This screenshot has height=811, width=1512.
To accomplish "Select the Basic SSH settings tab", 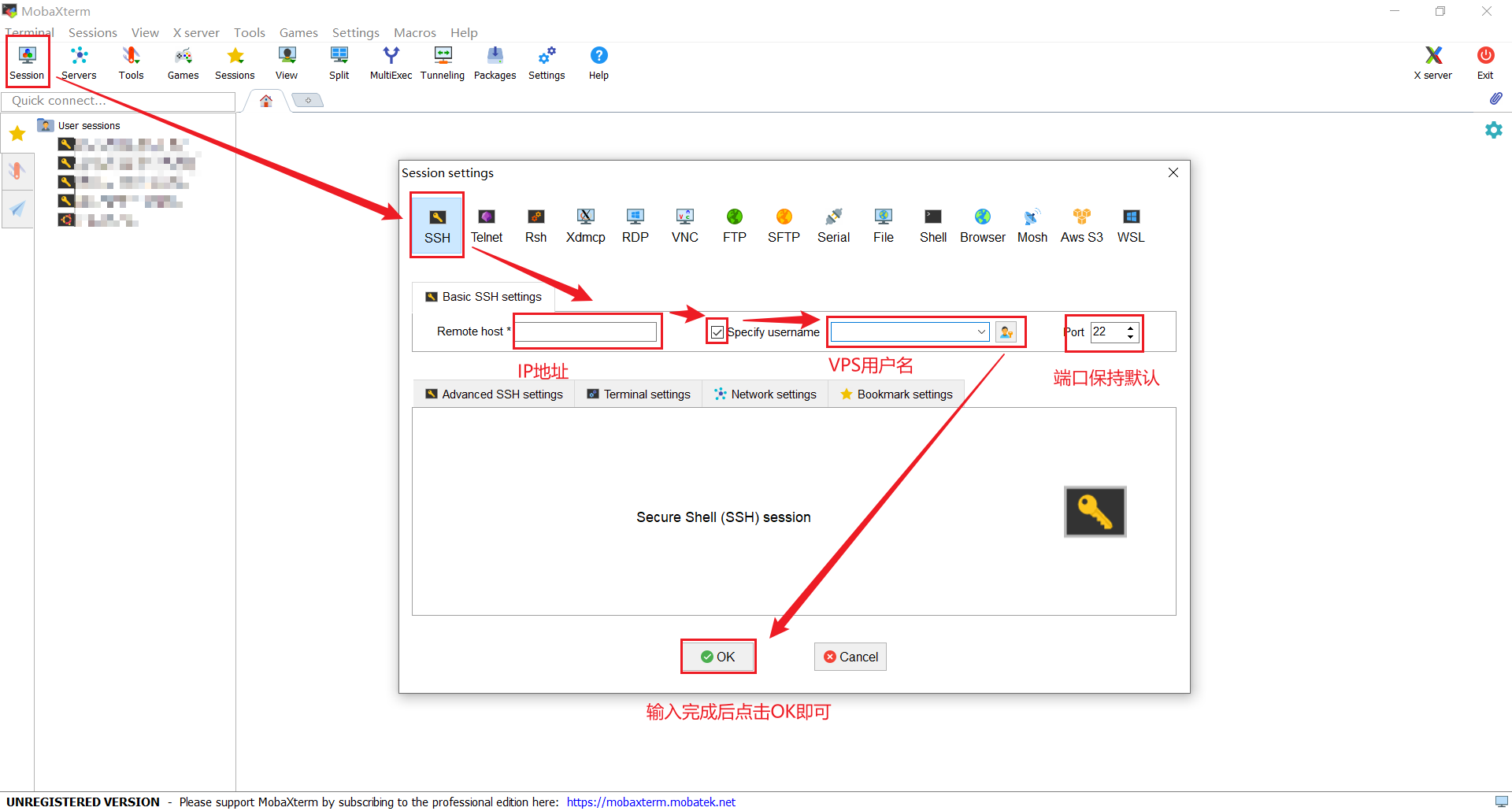I will point(484,297).
